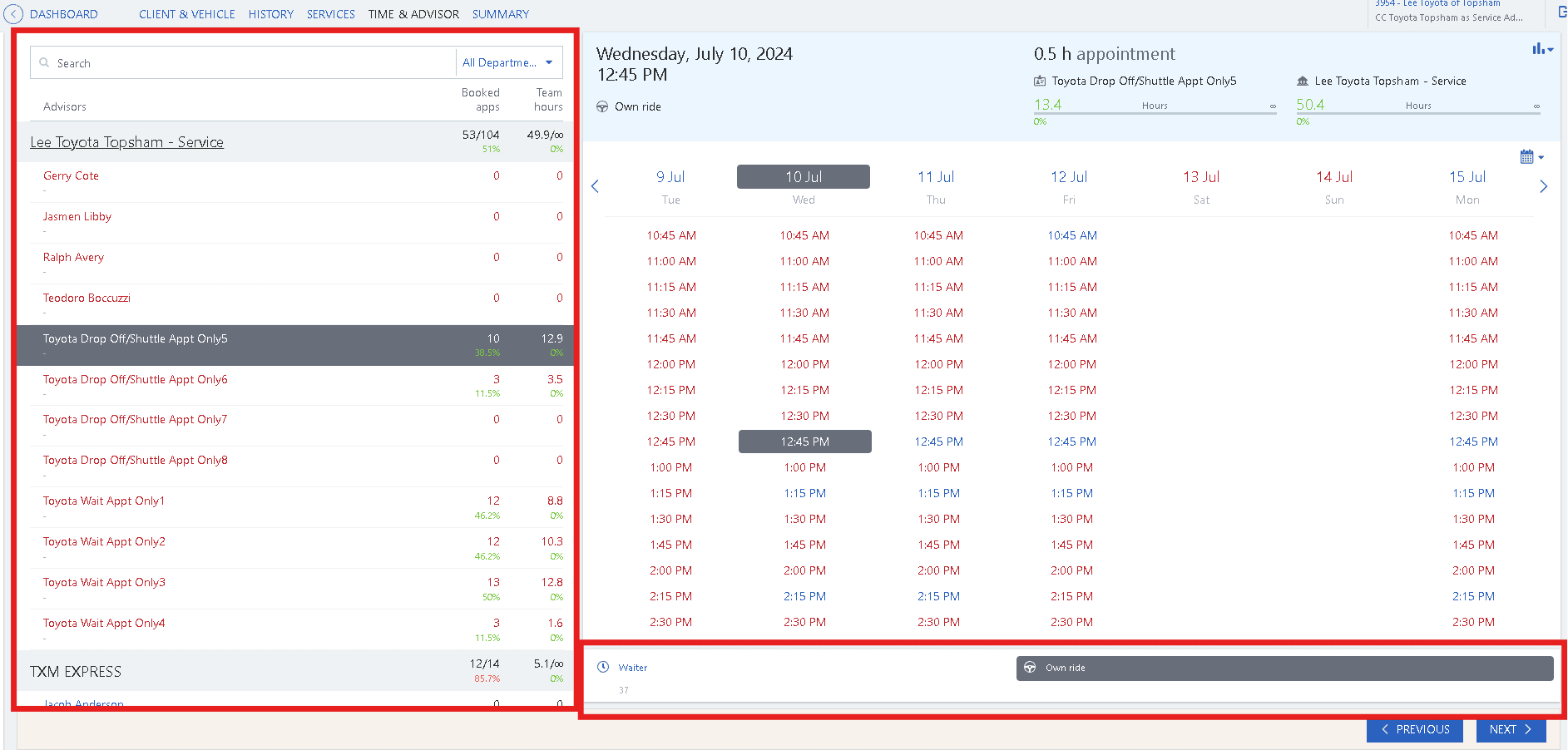Select the Own ride transportation option
Image resolution: width=1568 pixels, height=750 pixels.
click(x=1284, y=669)
